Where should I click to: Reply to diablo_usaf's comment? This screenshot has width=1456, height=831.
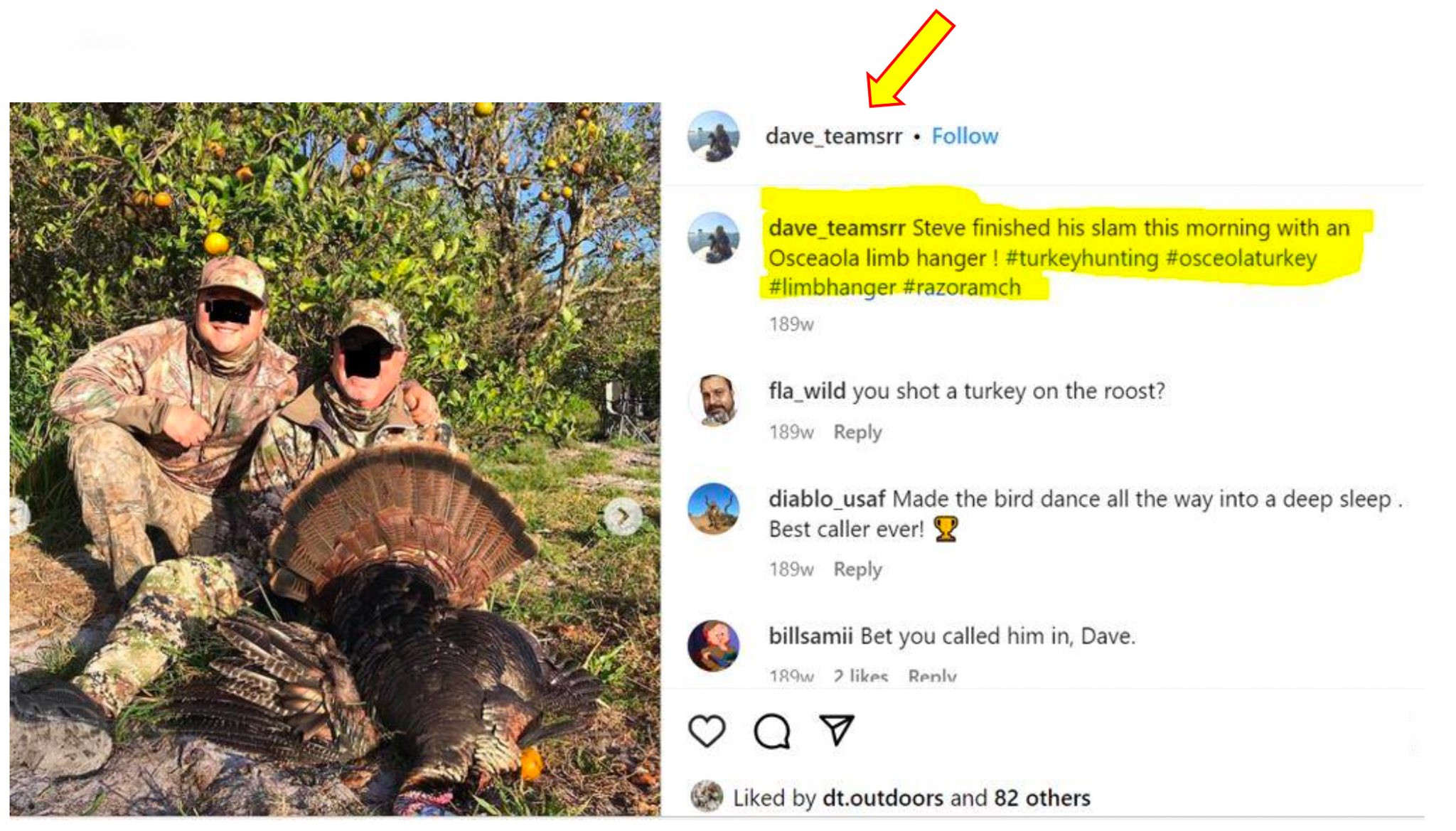pyautogui.click(x=857, y=569)
